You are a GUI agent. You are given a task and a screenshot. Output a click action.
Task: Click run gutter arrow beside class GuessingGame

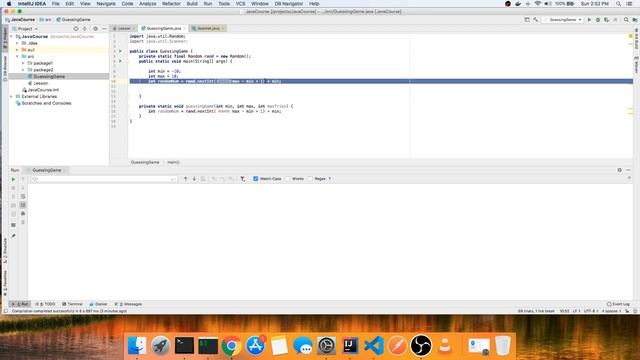point(120,51)
